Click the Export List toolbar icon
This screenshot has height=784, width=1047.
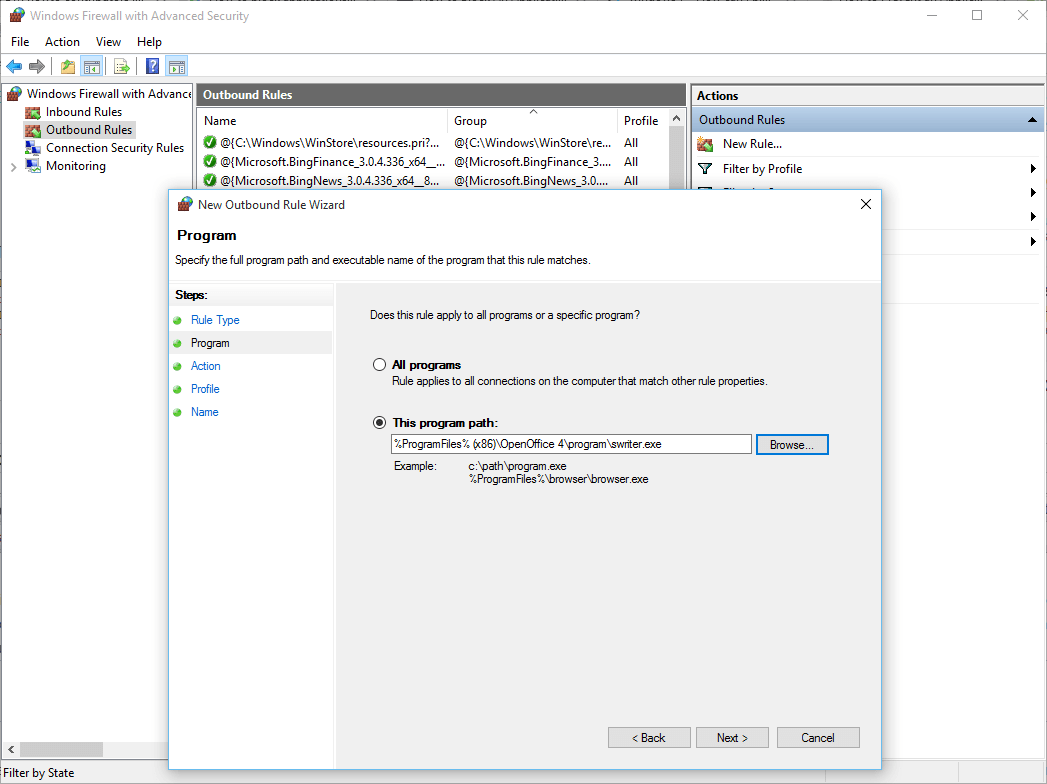121,67
